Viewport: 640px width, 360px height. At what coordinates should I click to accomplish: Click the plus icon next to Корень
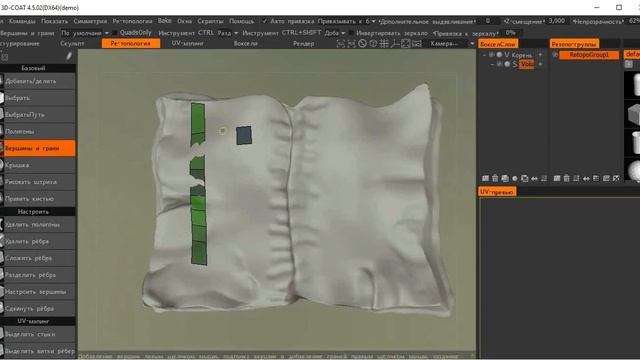[540, 54]
